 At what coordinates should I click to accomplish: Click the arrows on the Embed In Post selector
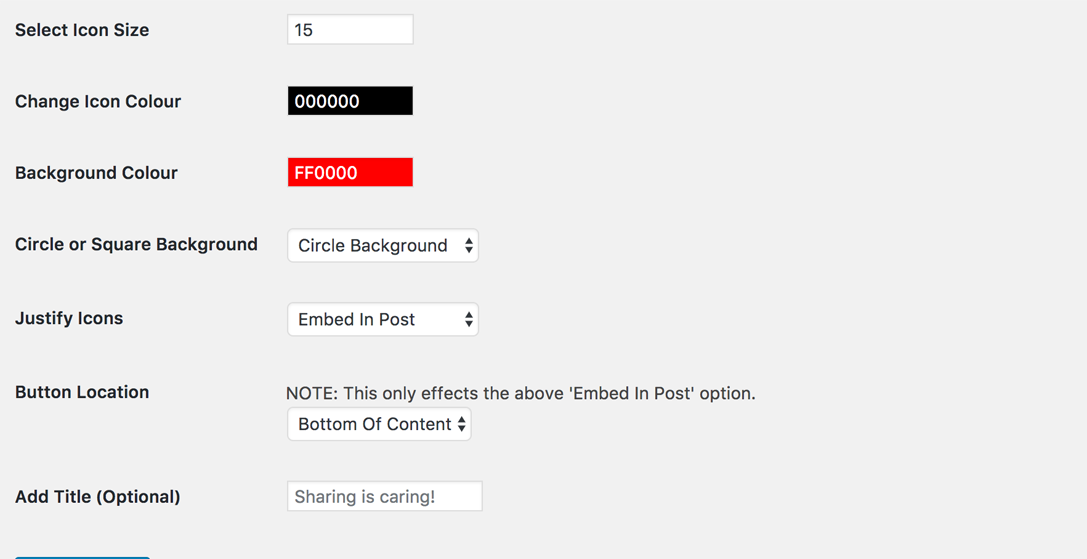coord(469,319)
